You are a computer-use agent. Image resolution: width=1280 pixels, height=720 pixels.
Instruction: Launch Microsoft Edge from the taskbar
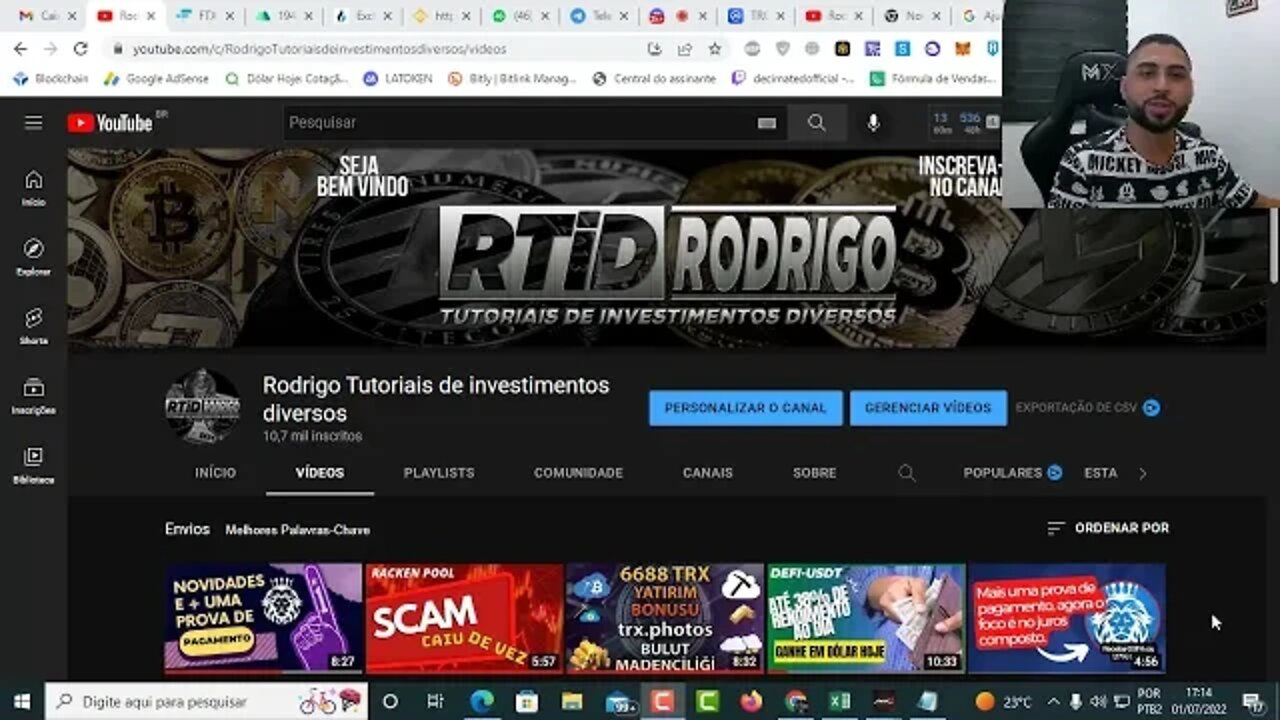[x=483, y=701]
